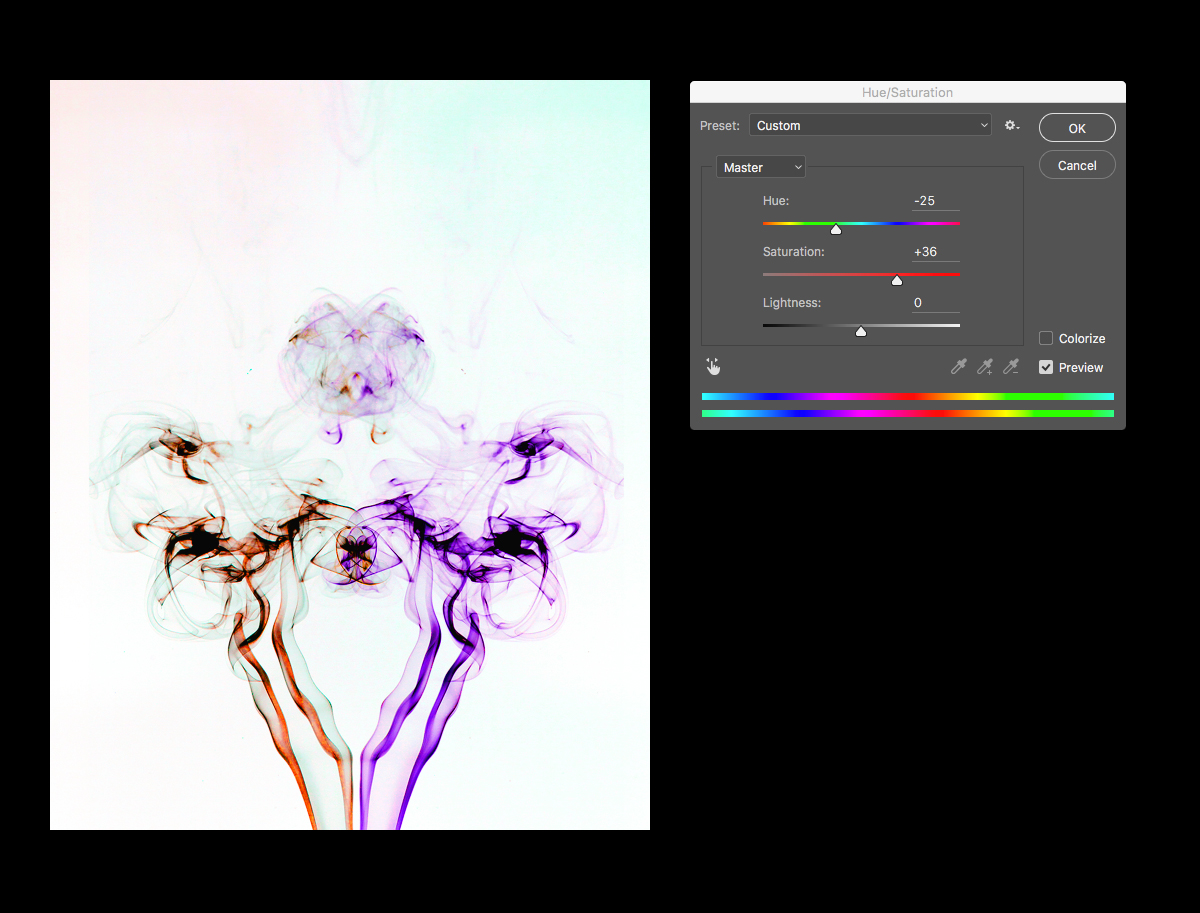This screenshot has height=913, width=1200.
Task: Click the on-image adjustment hand tool
Action: point(713,367)
